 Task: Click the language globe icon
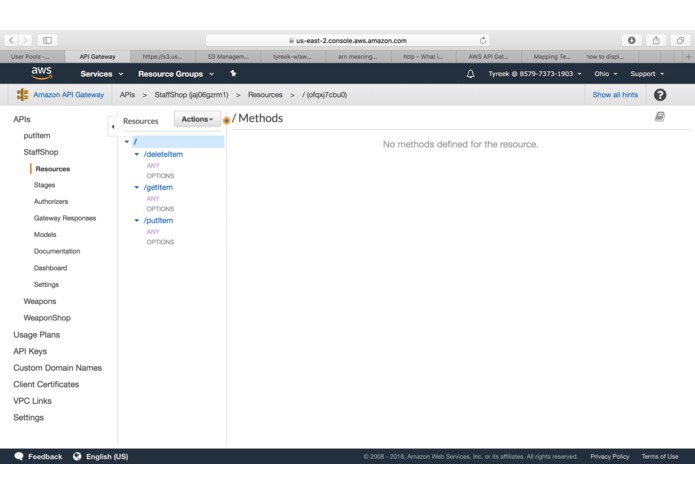coord(77,456)
